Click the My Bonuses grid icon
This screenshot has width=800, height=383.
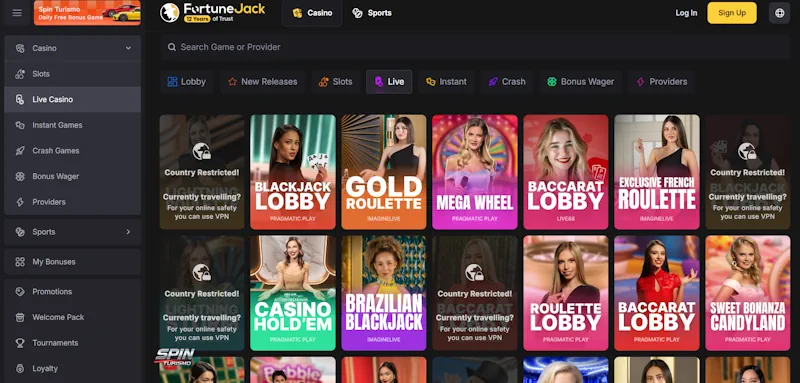20,262
